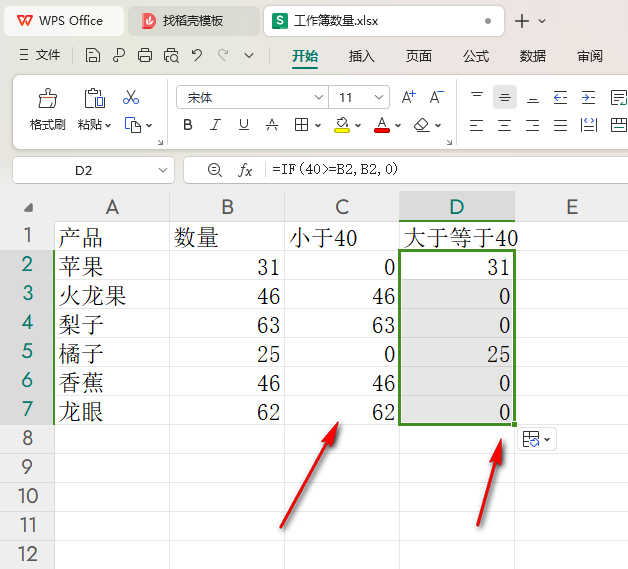The image size is (628, 569).
Task: Open the 文件 menu button
Action: (x=40, y=56)
